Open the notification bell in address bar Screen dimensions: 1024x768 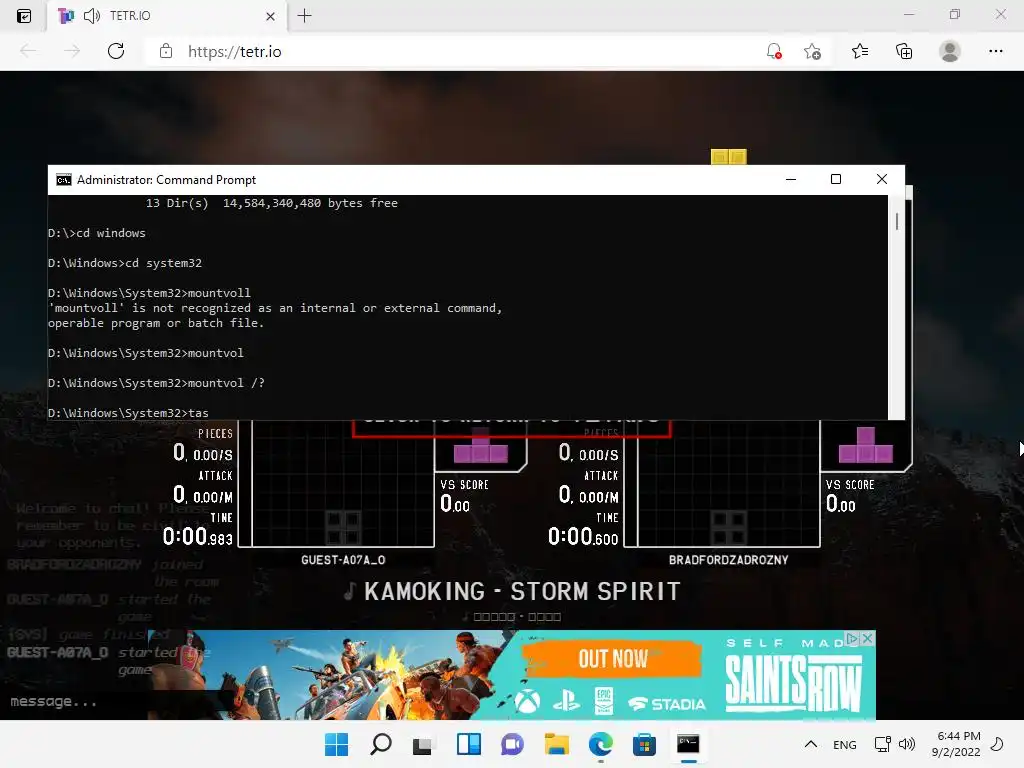tap(774, 51)
